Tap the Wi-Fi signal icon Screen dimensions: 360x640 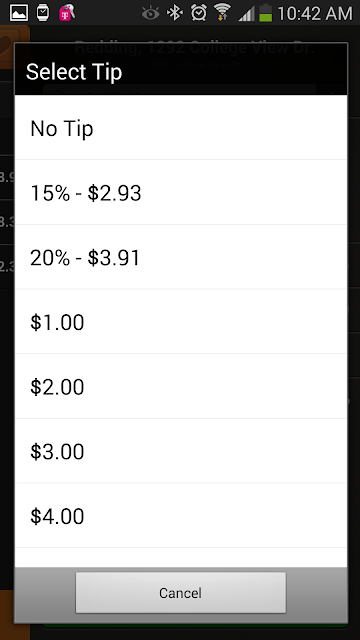tap(222, 12)
